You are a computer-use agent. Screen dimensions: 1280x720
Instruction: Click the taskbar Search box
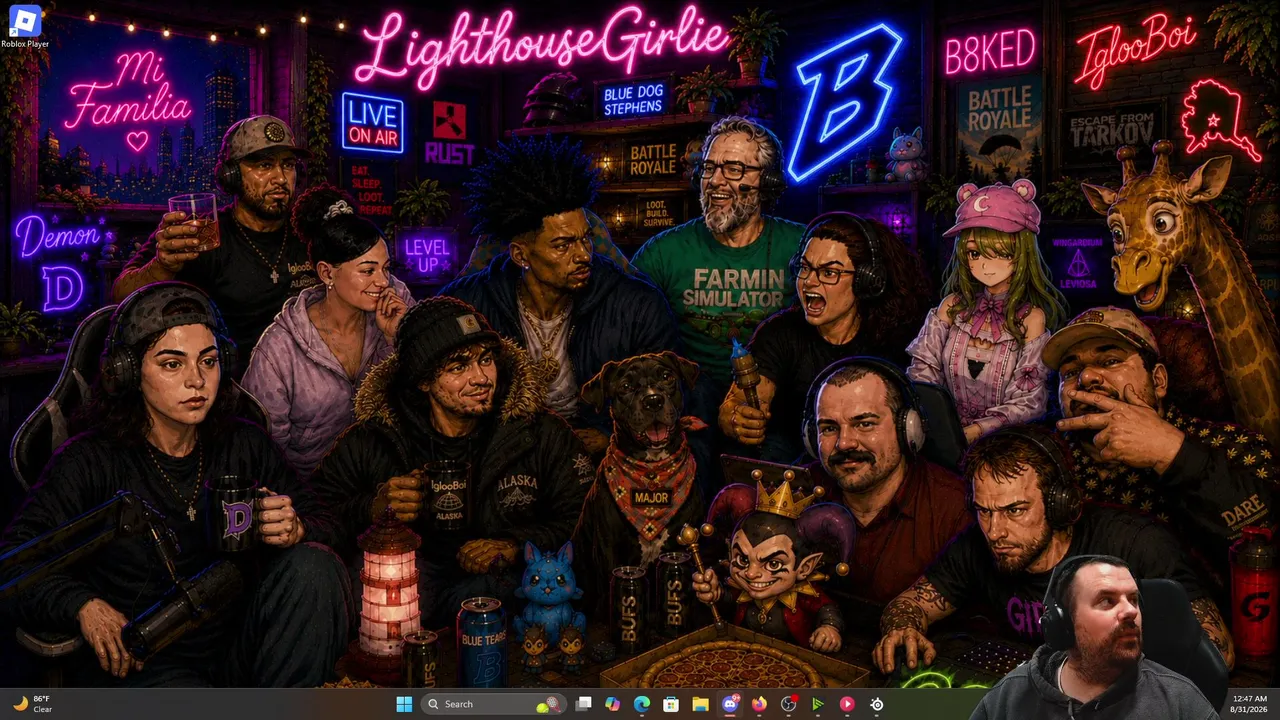494,704
